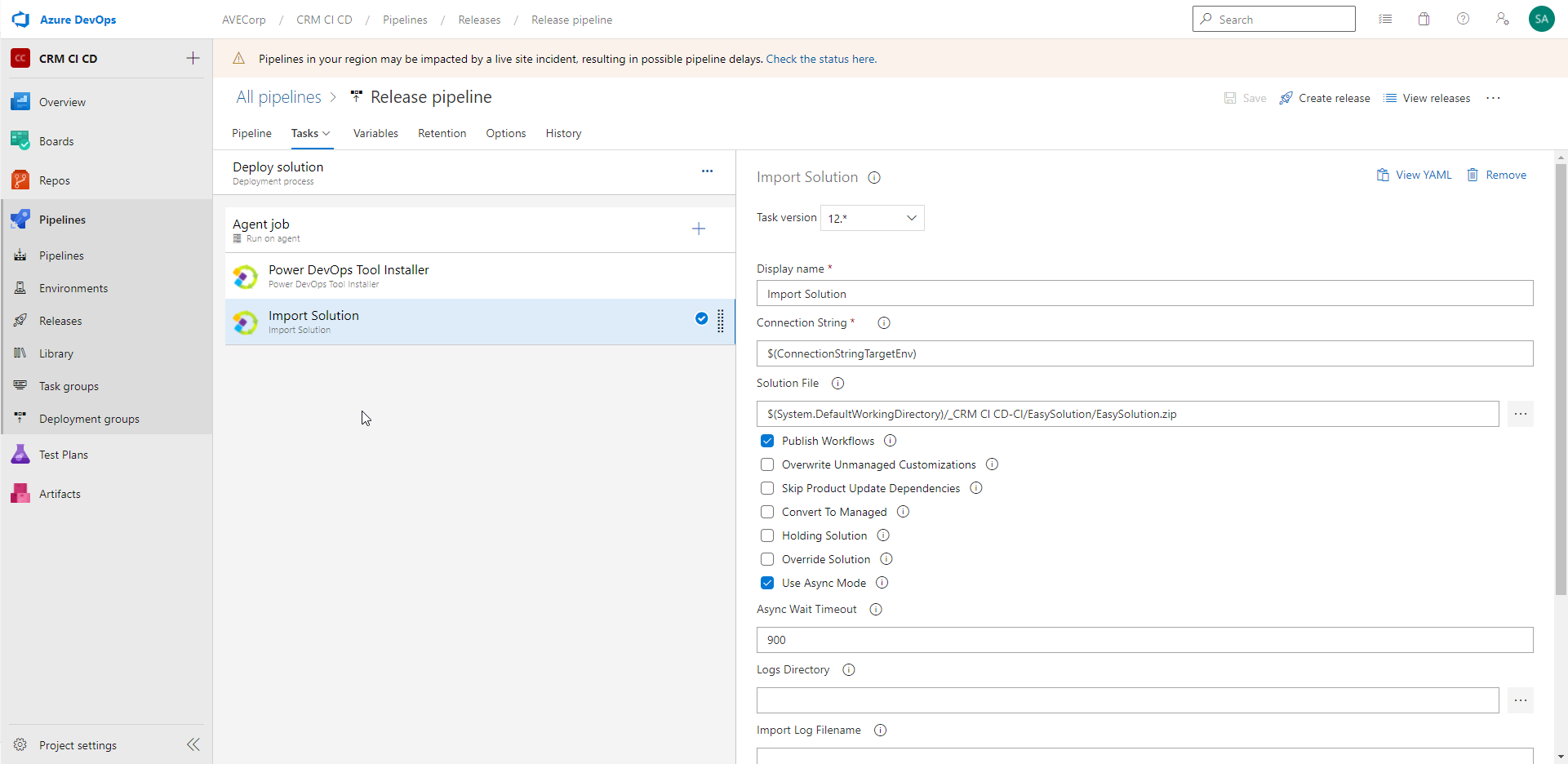Open Boards from the sidebar
This screenshot has height=764, width=1568.
coord(56,141)
